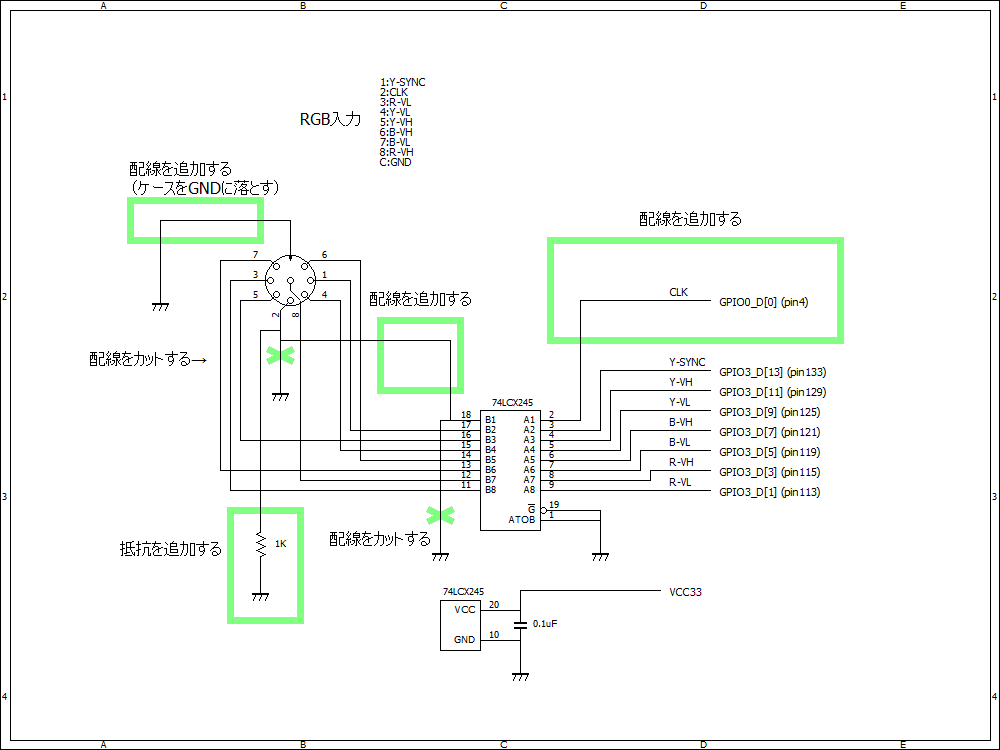Viewport: 1000px width, 750px height.
Task: Select the GPIO0_D[0] (pin4) label
Action: click(x=763, y=302)
